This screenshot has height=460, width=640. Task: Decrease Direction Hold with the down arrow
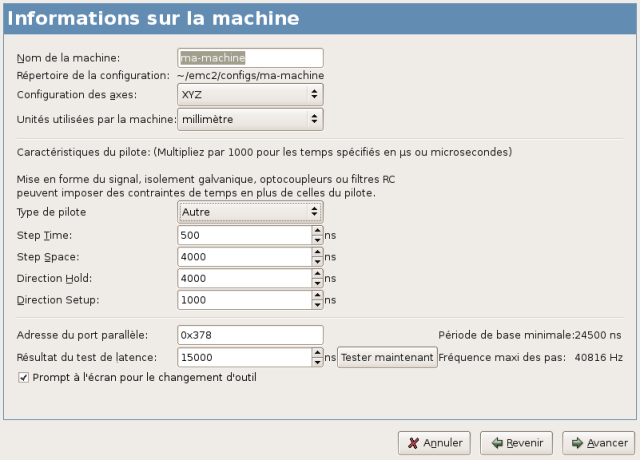pos(317,283)
